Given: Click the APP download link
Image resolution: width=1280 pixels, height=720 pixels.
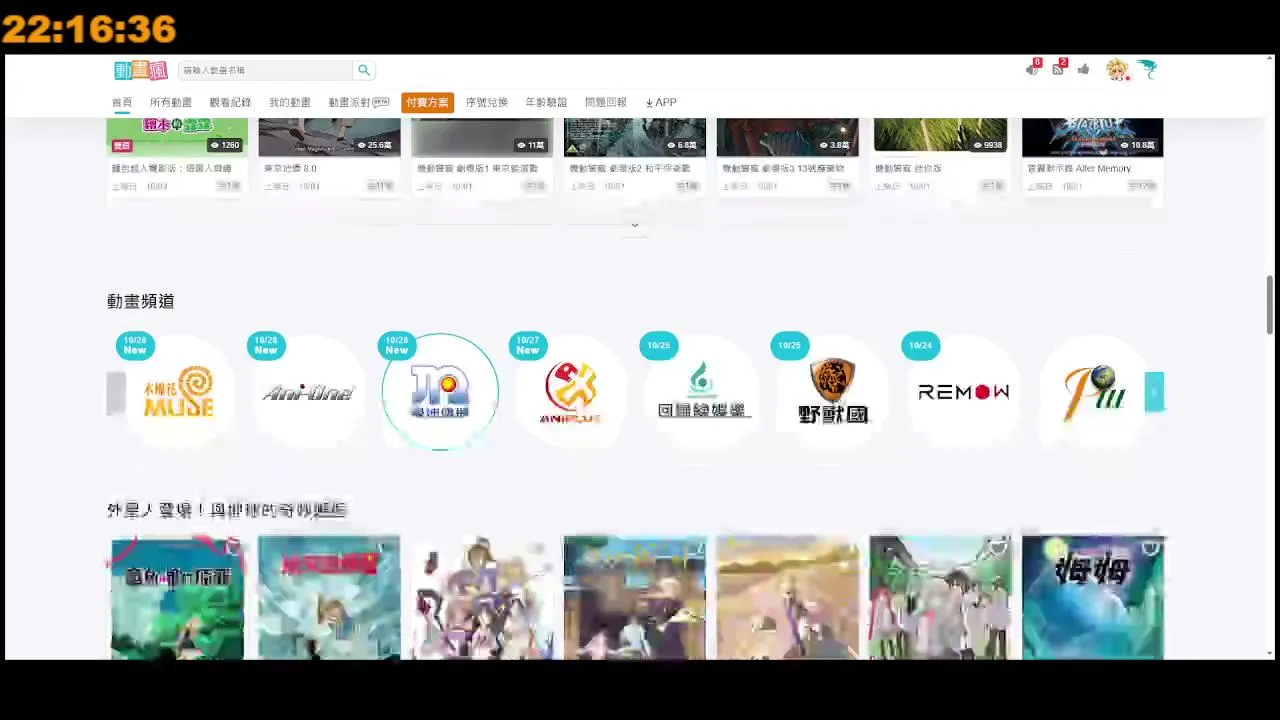Looking at the screenshot, I should click(661, 102).
